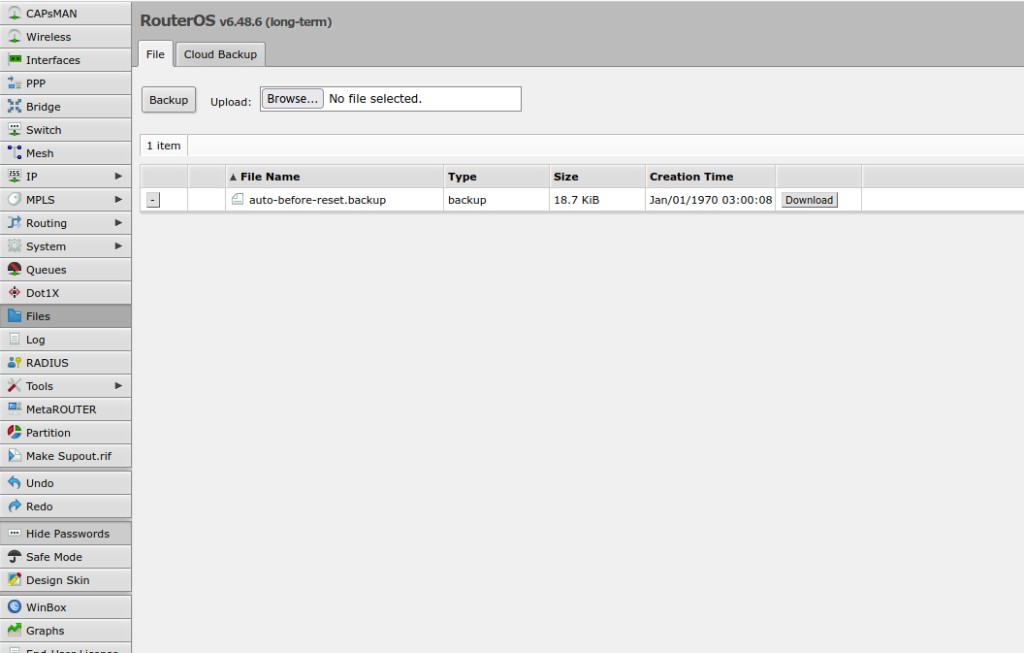This screenshot has height=653, width=1024.
Task: Sort by File Name column header
Action: point(334,176)
